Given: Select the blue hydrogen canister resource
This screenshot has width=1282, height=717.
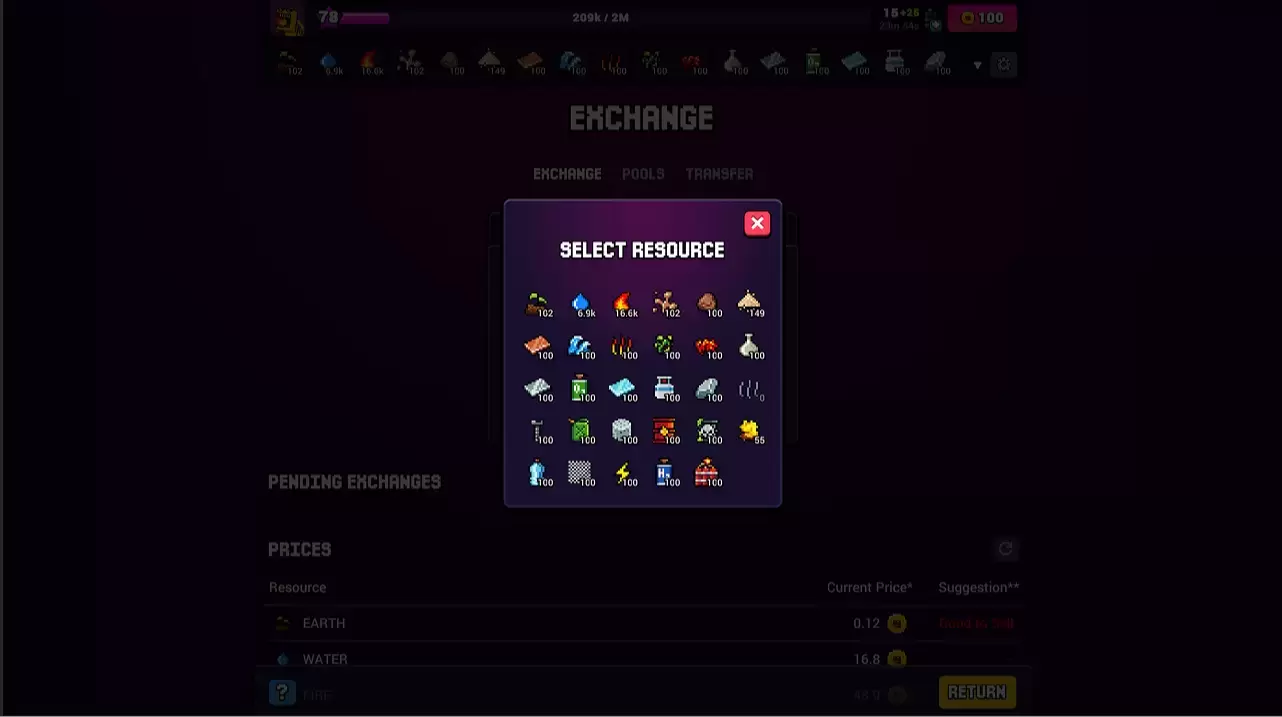Looking at the screenshot, I should (x=666, y=473).
